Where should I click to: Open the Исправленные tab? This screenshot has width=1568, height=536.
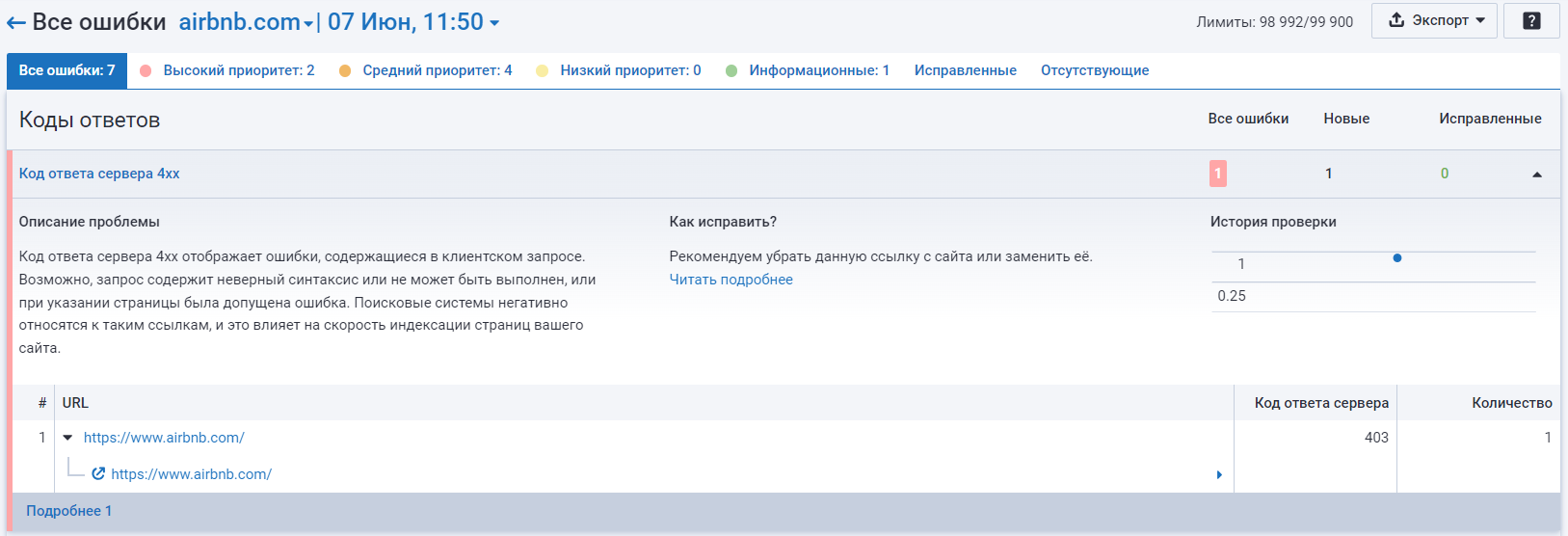[x=966, y=70]
